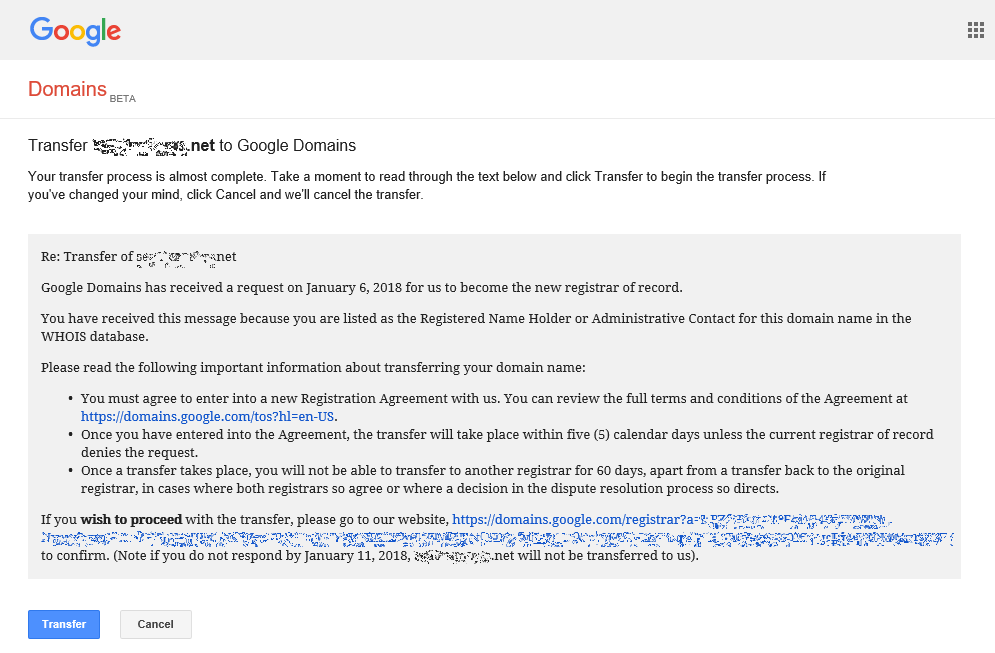995x653 pixels.
Task: Click the bullet about five (5) calendar days
Action: click(507, 444)
